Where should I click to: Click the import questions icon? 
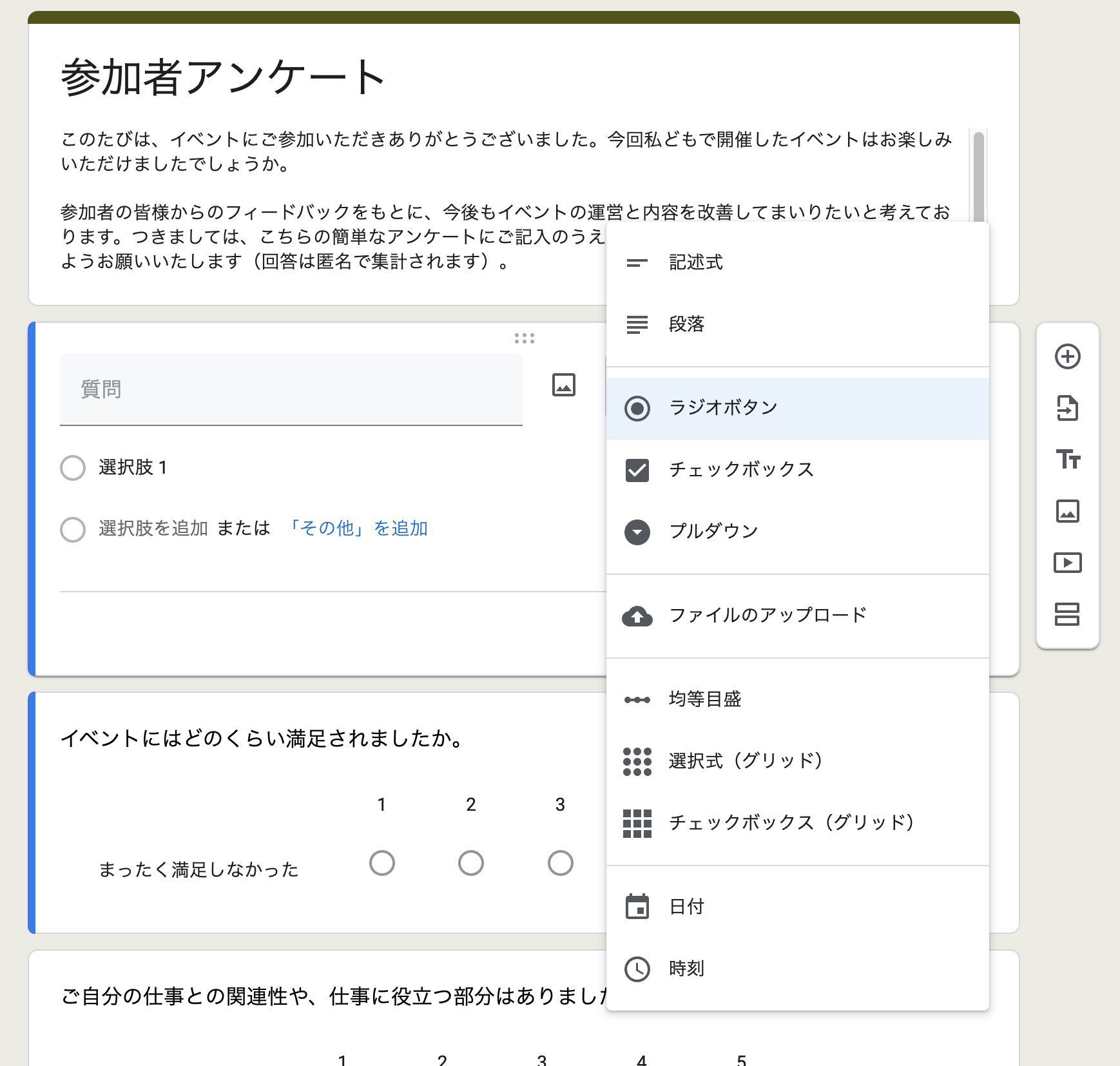[x=1067, y=408]
